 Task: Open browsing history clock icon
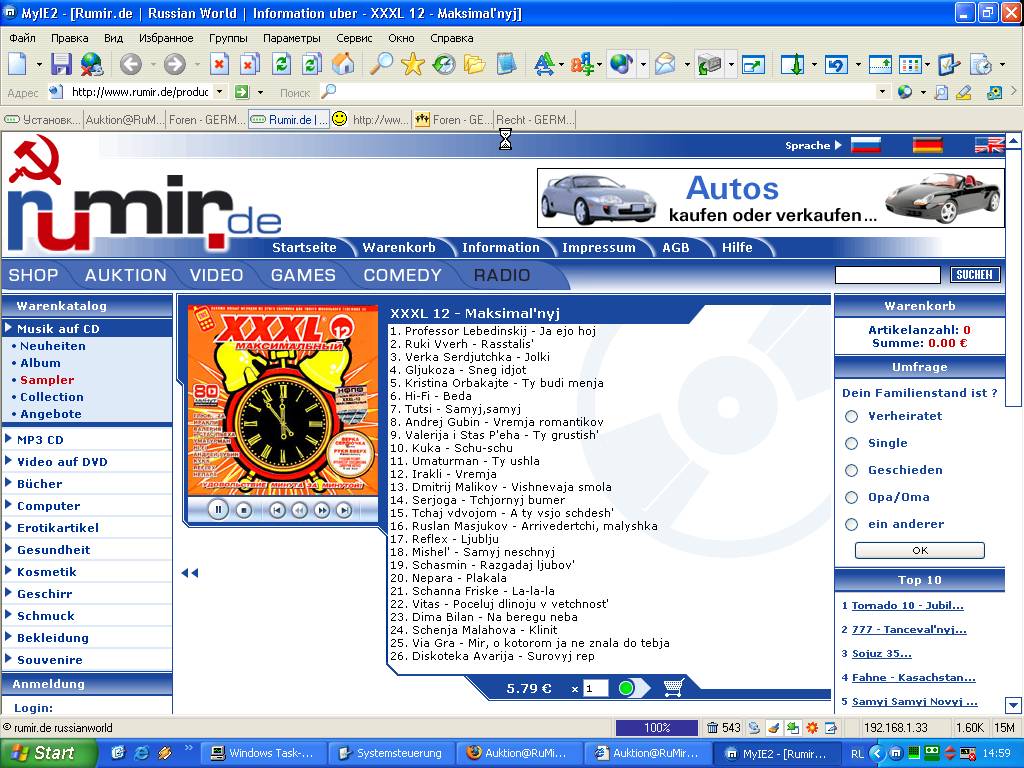[443, 64]
